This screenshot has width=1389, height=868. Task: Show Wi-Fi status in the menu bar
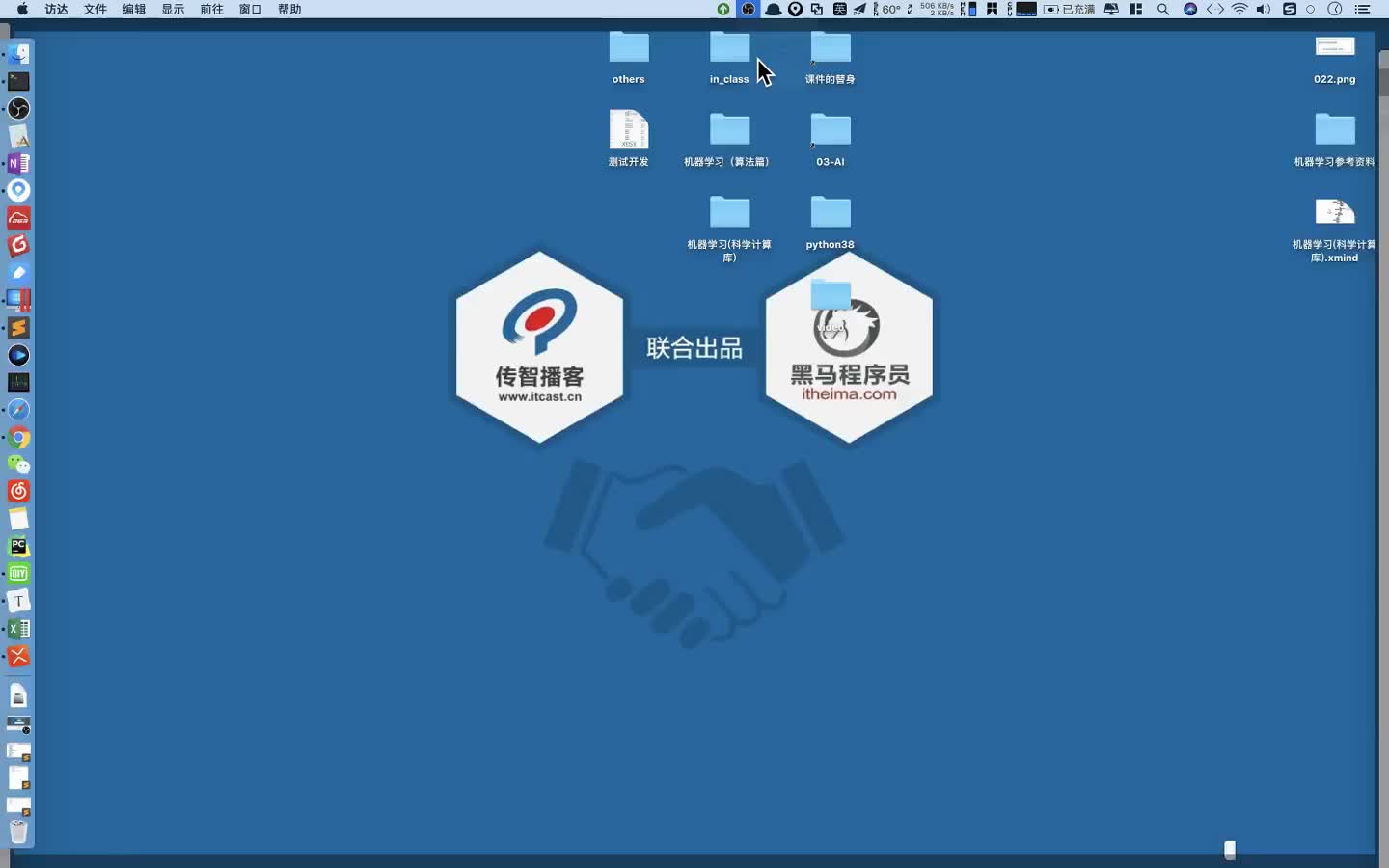[1239, 9]
